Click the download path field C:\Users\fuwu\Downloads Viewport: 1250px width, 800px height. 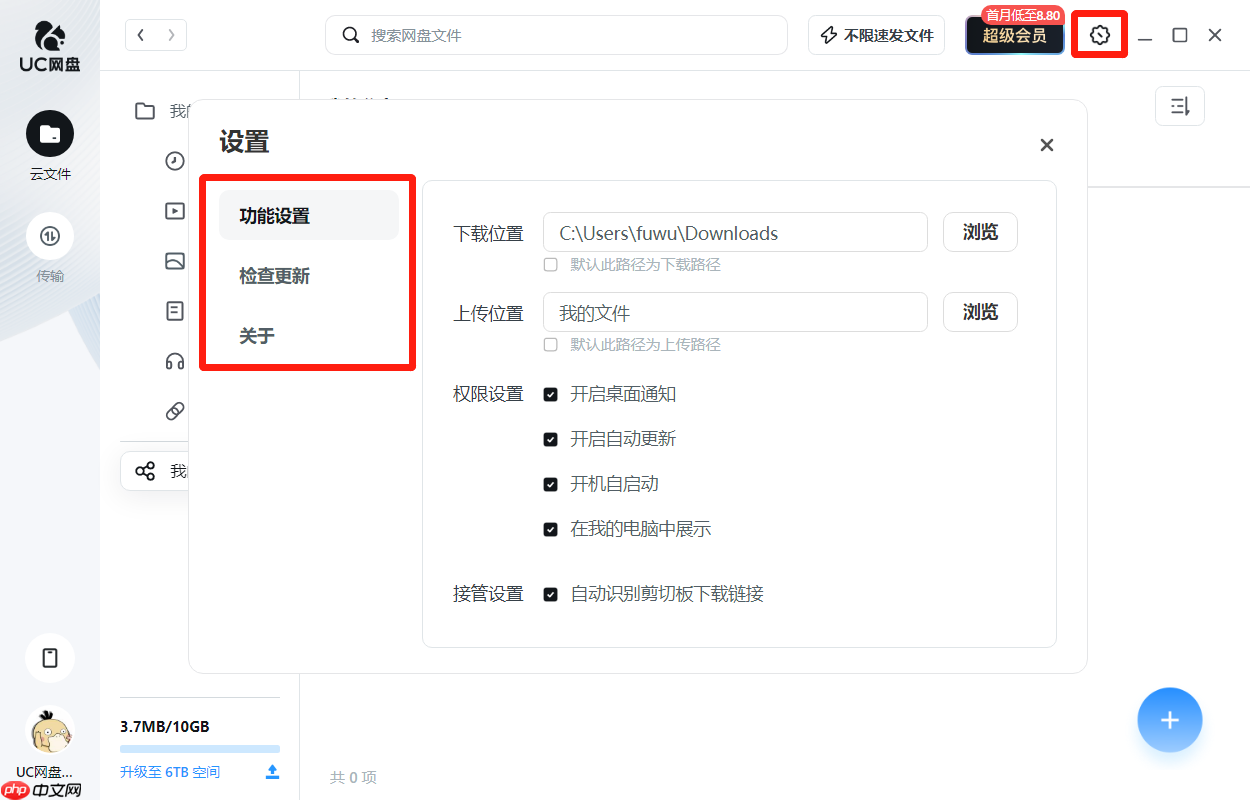[735, 232]
